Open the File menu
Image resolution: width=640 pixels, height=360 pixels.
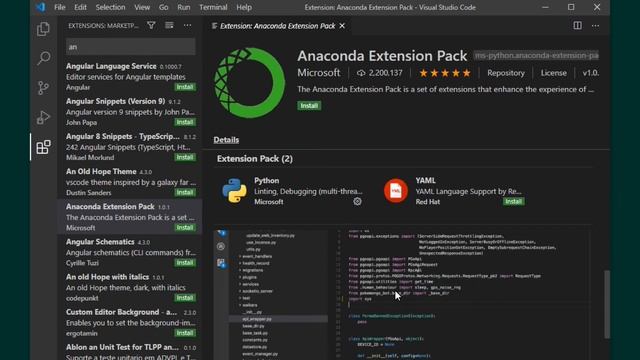60,7
